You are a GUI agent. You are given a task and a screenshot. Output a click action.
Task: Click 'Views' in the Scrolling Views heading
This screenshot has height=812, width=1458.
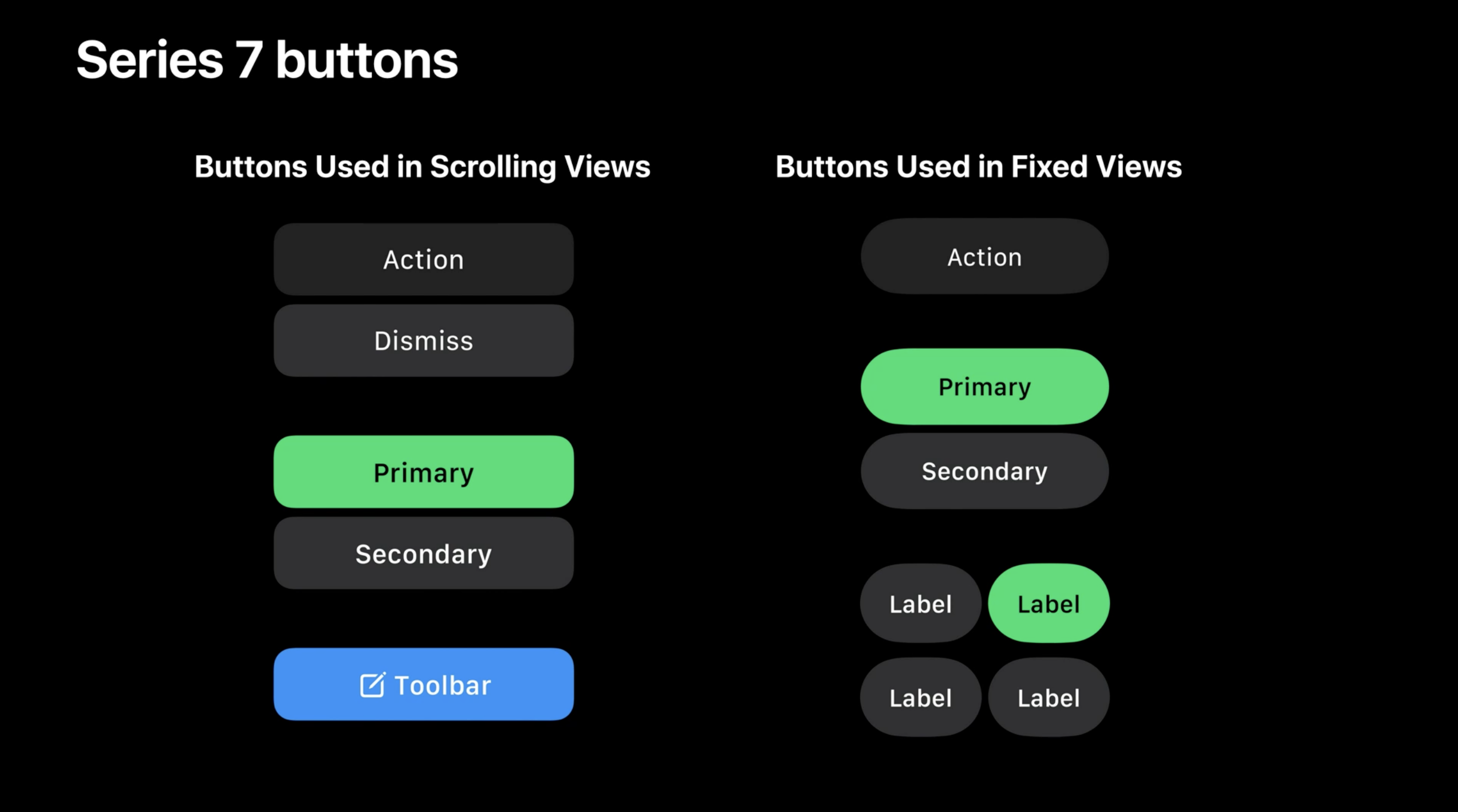(607, 167)
